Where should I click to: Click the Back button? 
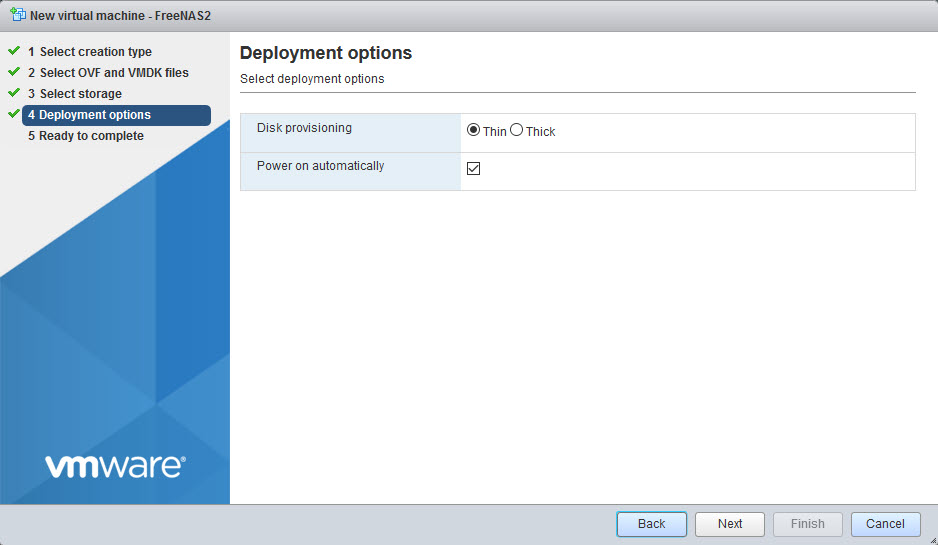pyautogui.click(x=651, y=524)
